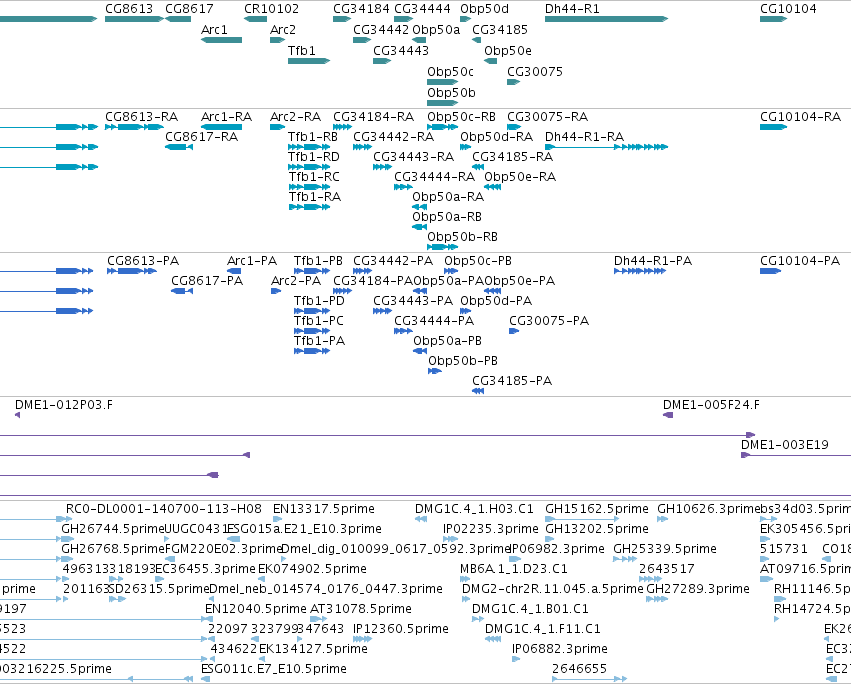
Task: Select transcript CG34184-RA
Action: tap(342, 127)
